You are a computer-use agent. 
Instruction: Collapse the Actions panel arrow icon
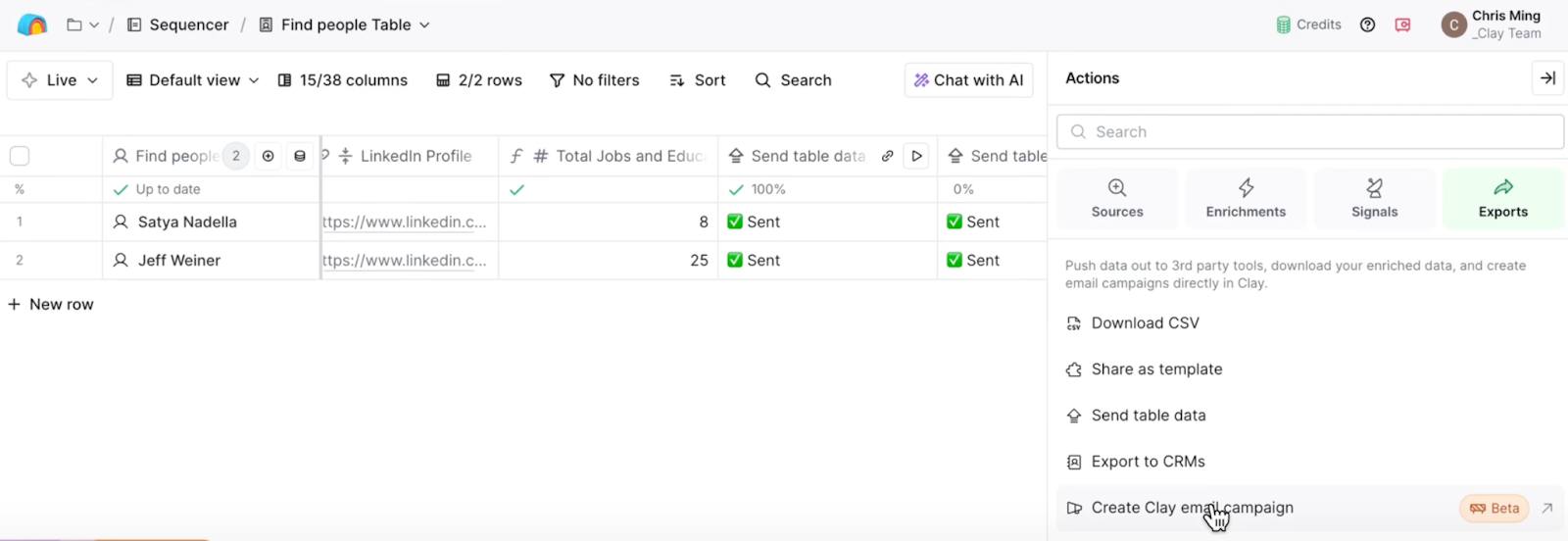coord(1547,78)
